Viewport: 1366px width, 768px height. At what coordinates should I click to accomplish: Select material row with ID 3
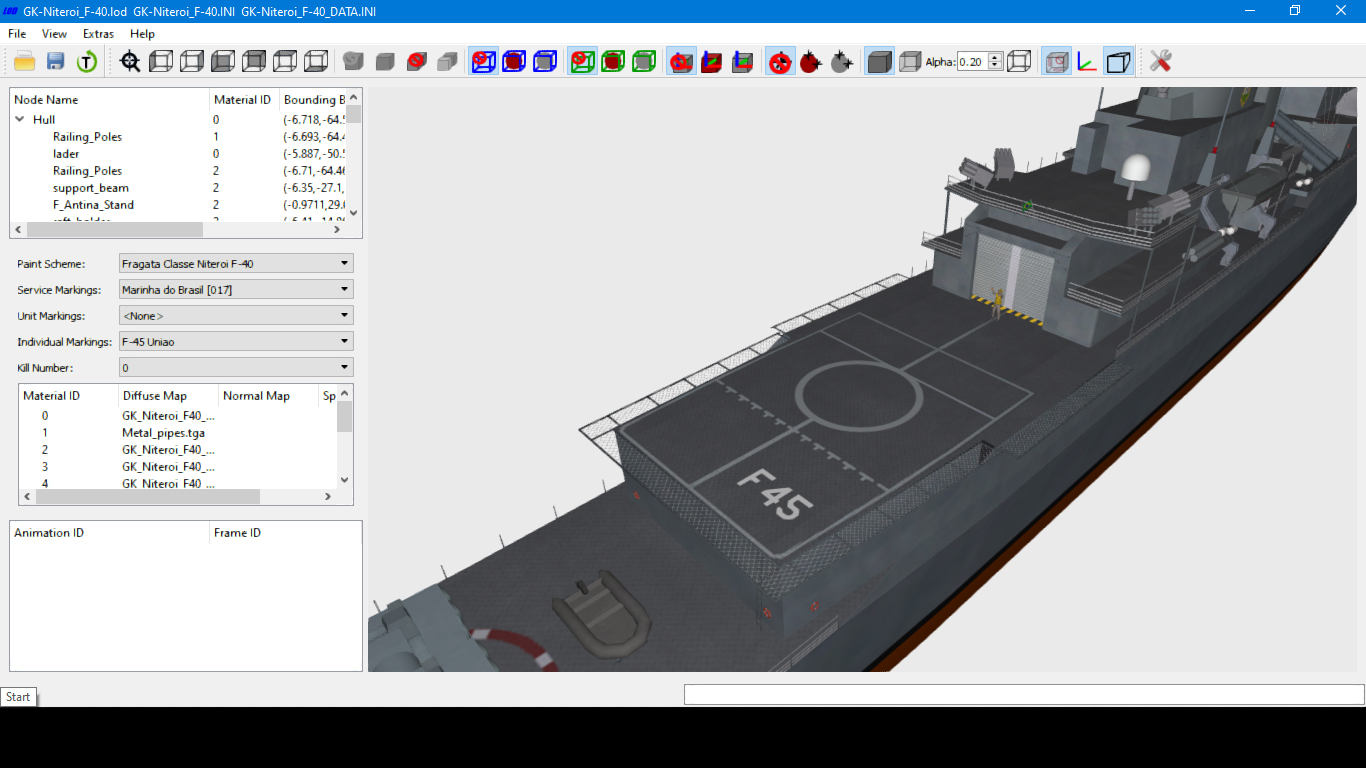(178, 466)
